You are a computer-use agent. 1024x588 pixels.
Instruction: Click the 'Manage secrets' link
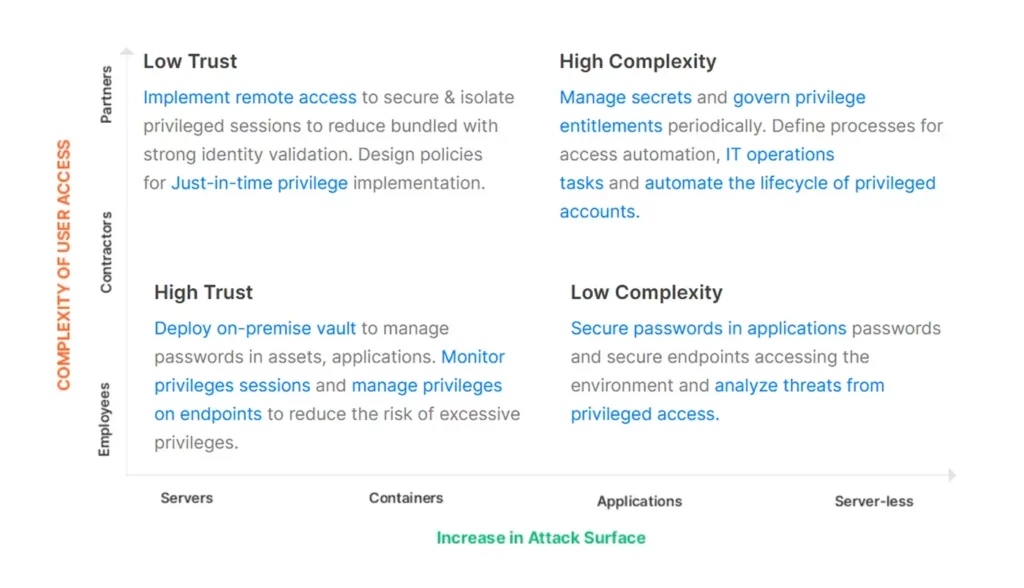[x=625, y=97]
